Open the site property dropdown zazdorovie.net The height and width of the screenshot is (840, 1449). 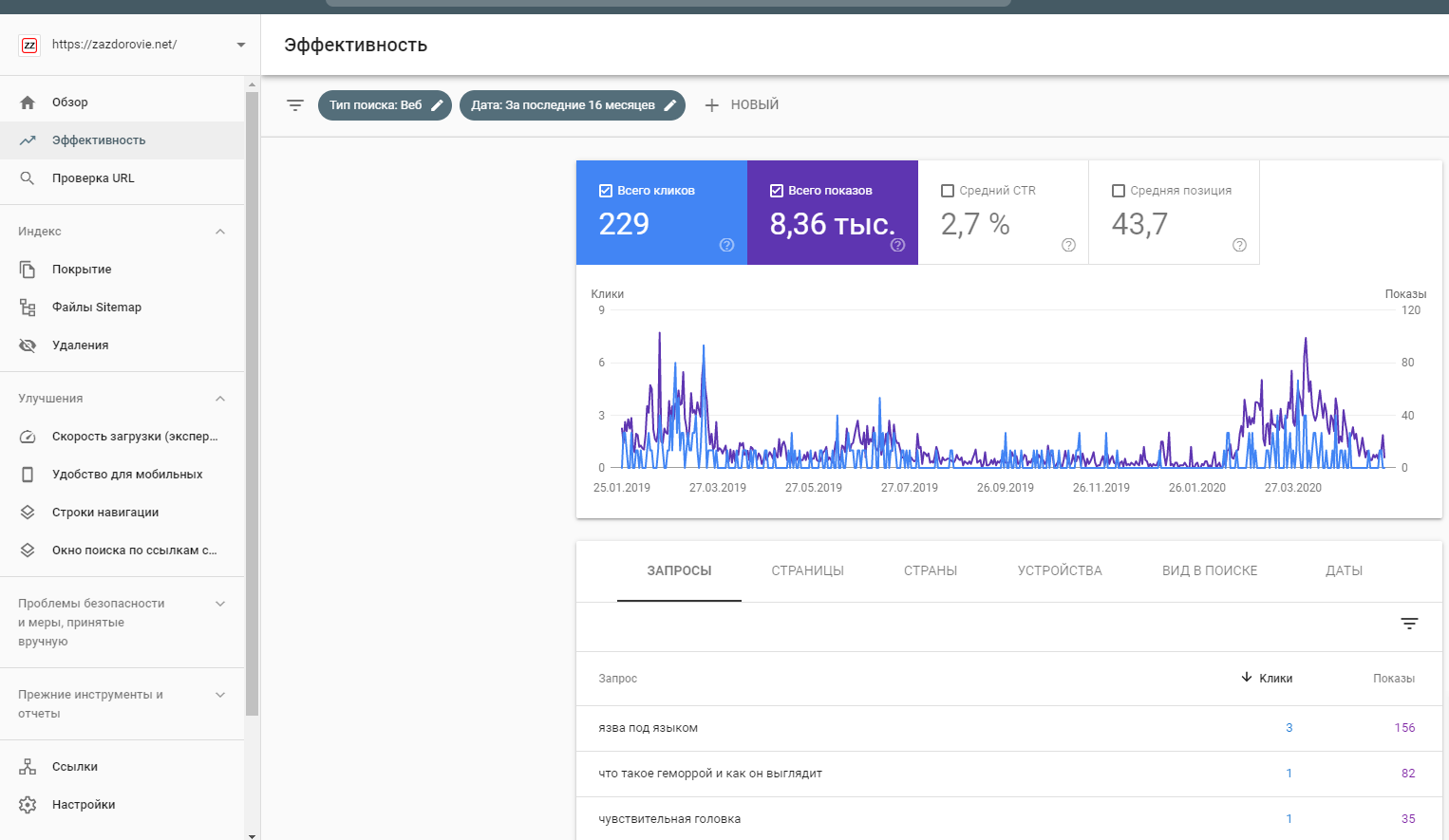[240, 45]
